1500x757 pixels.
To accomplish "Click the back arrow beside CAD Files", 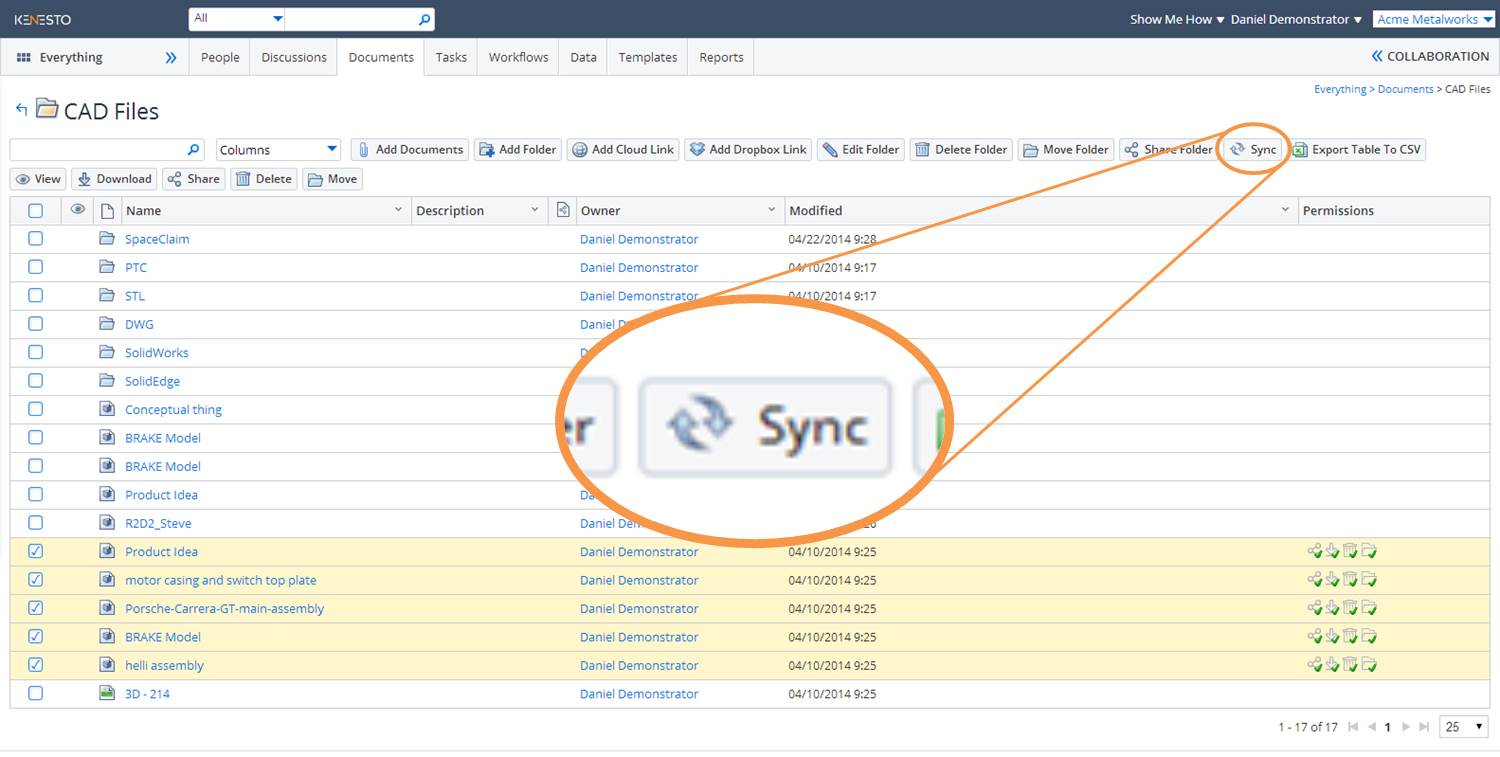I will [21, 109].
